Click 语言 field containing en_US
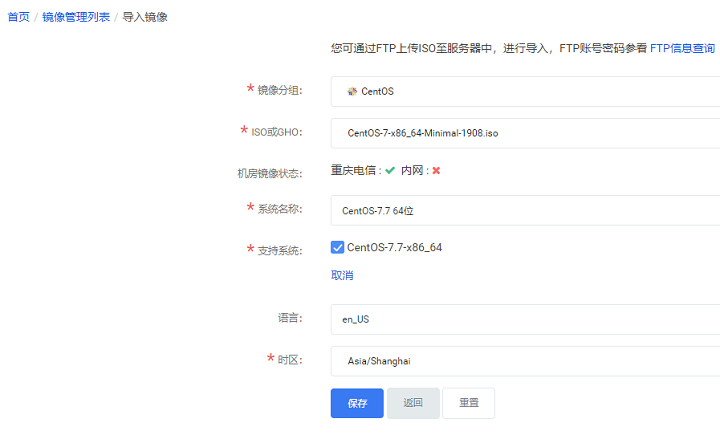720x435 pixels. point(525,319)
